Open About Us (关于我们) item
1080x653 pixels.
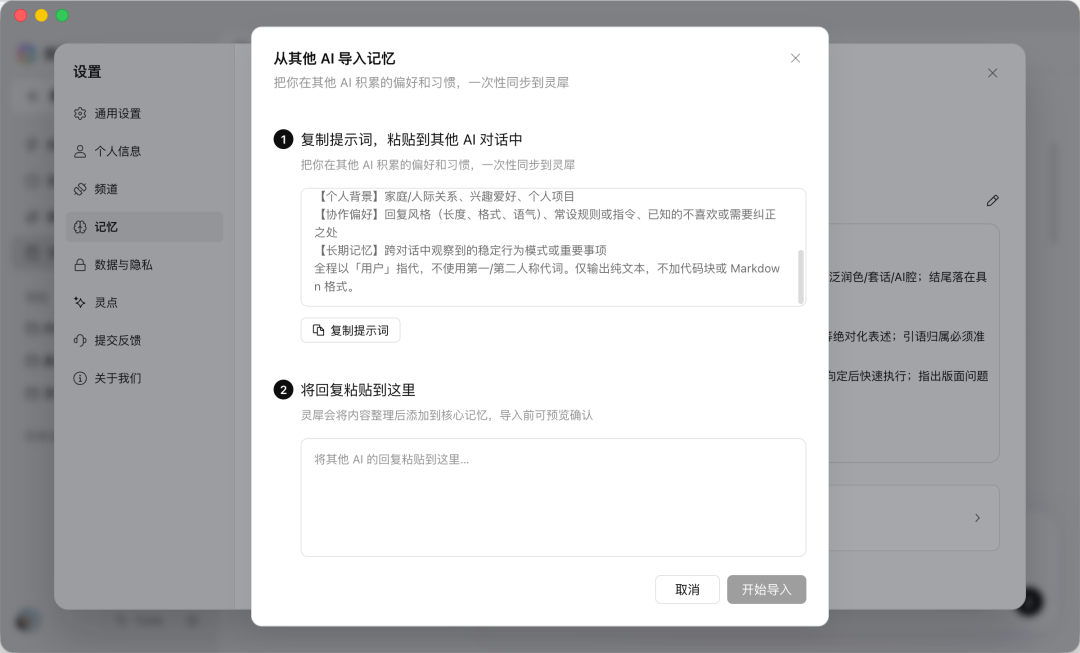144,378
